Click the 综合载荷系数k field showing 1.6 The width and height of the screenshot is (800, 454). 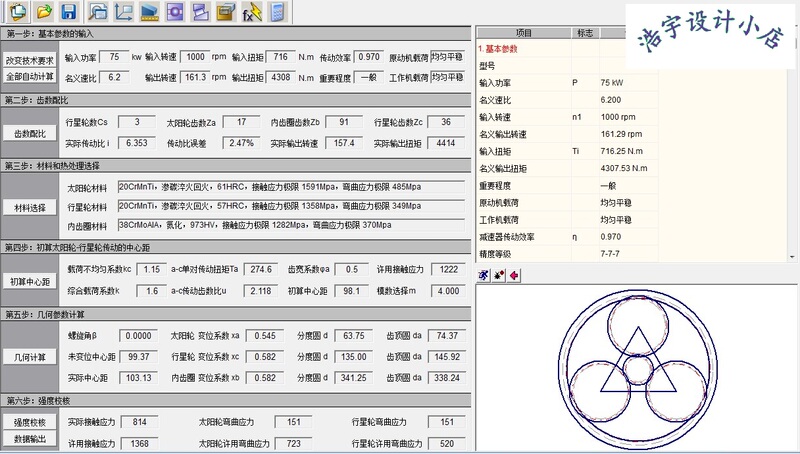pos(152,291)
